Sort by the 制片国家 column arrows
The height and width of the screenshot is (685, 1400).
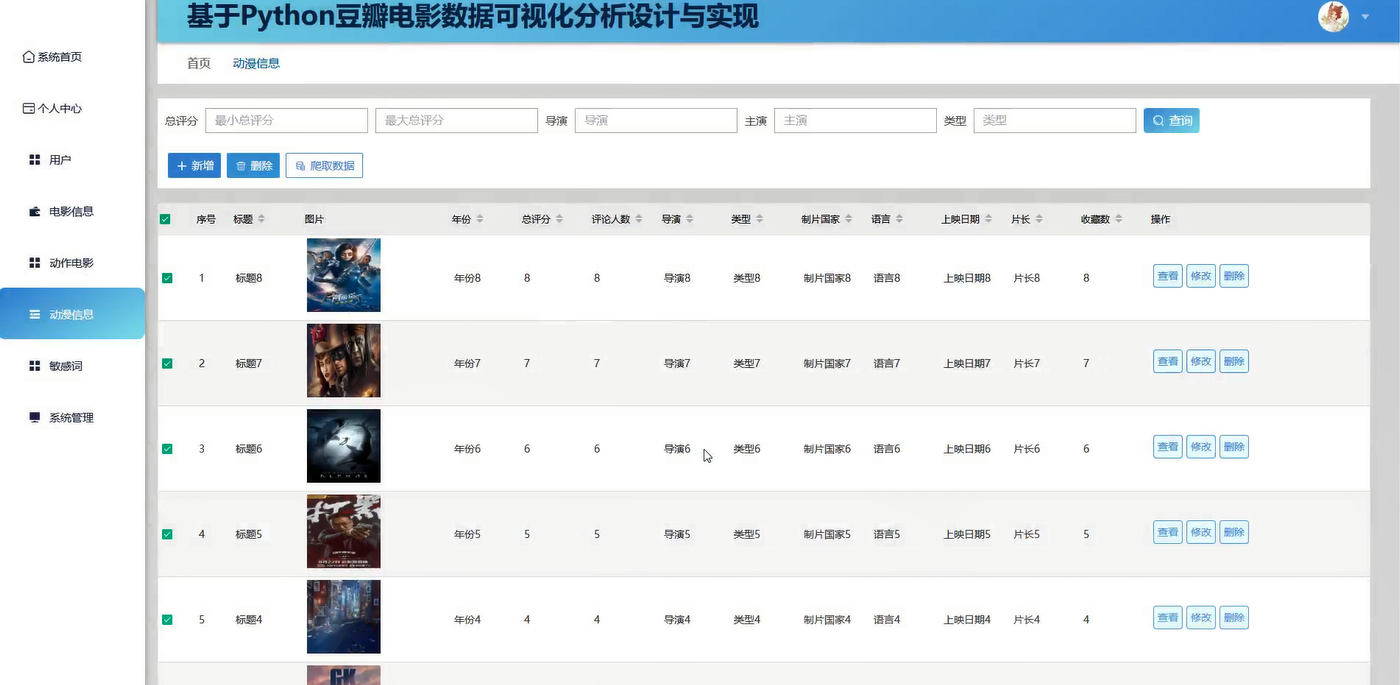point(849,219)
